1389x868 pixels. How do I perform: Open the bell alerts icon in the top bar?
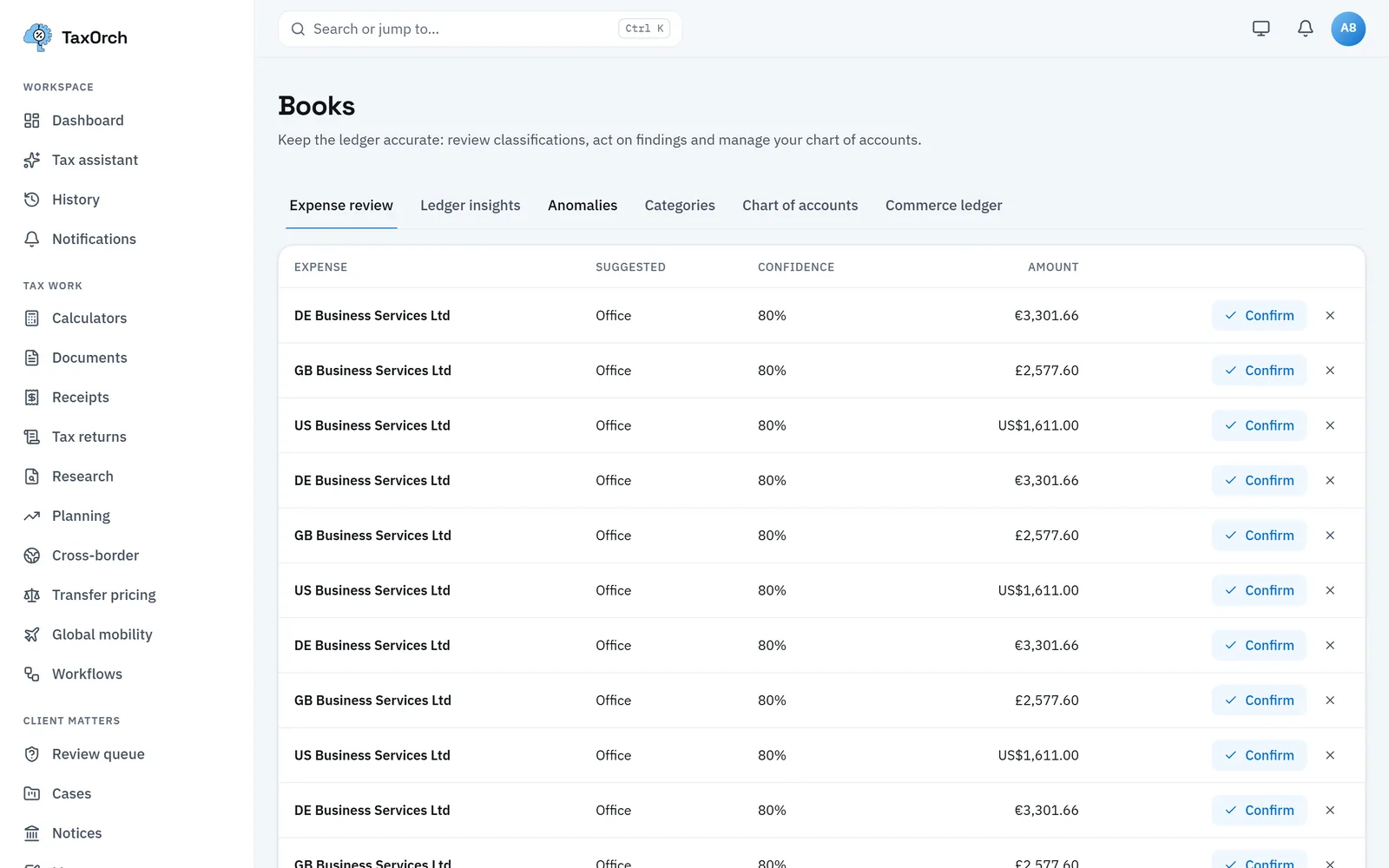coord(1306,29)
